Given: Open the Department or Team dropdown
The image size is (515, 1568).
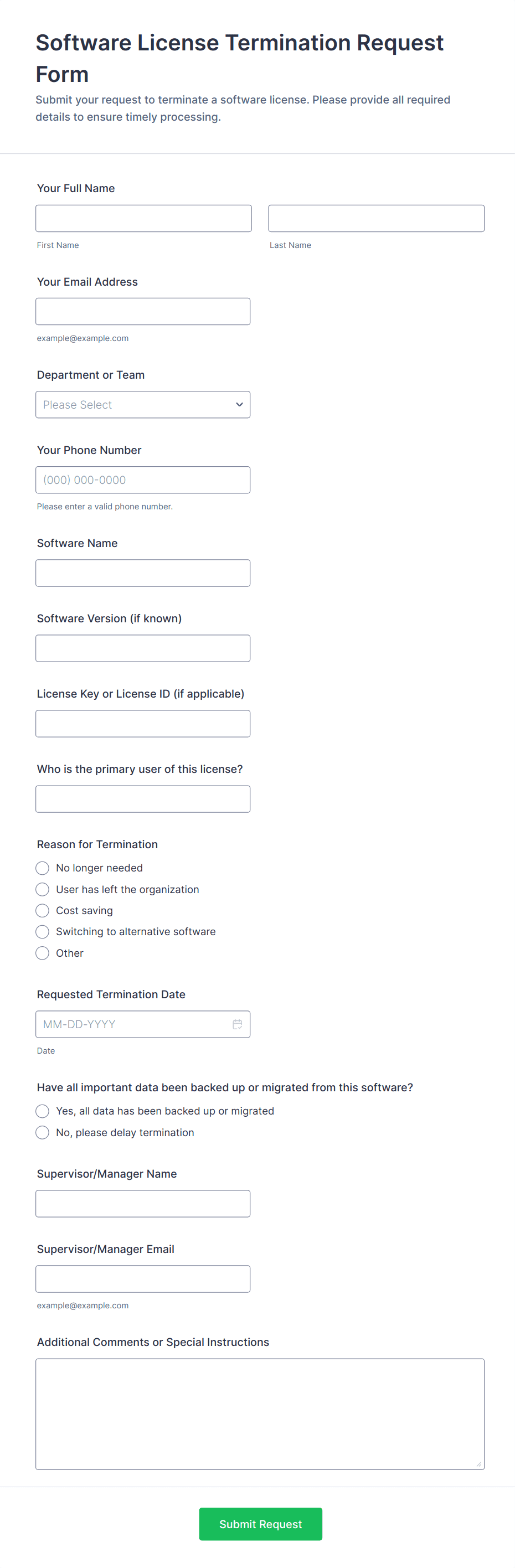Looking at the screenshot, I should pos(142,405).
